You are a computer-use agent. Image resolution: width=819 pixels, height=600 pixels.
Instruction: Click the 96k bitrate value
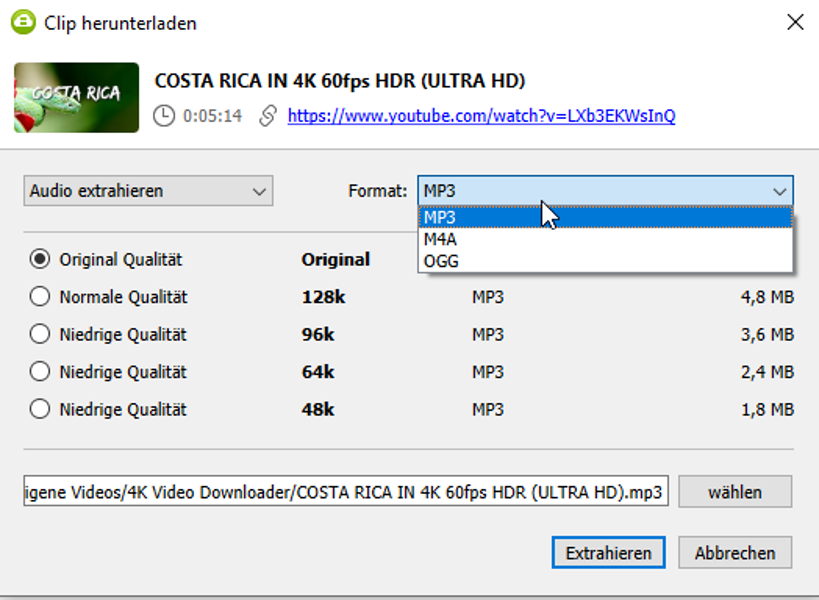[318, 334]
